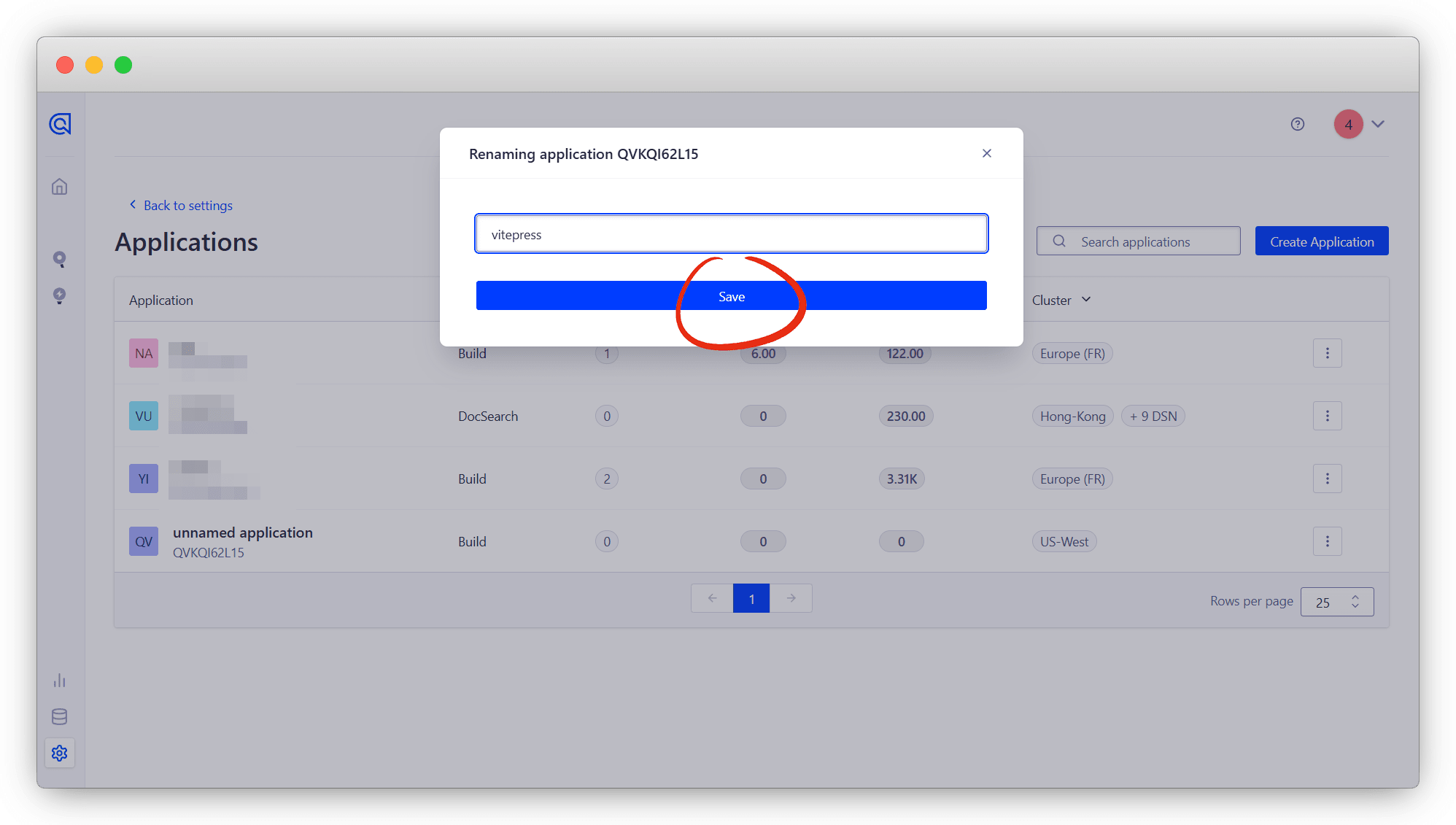Open the Search pin icon in sidebar

pos(60,259)
